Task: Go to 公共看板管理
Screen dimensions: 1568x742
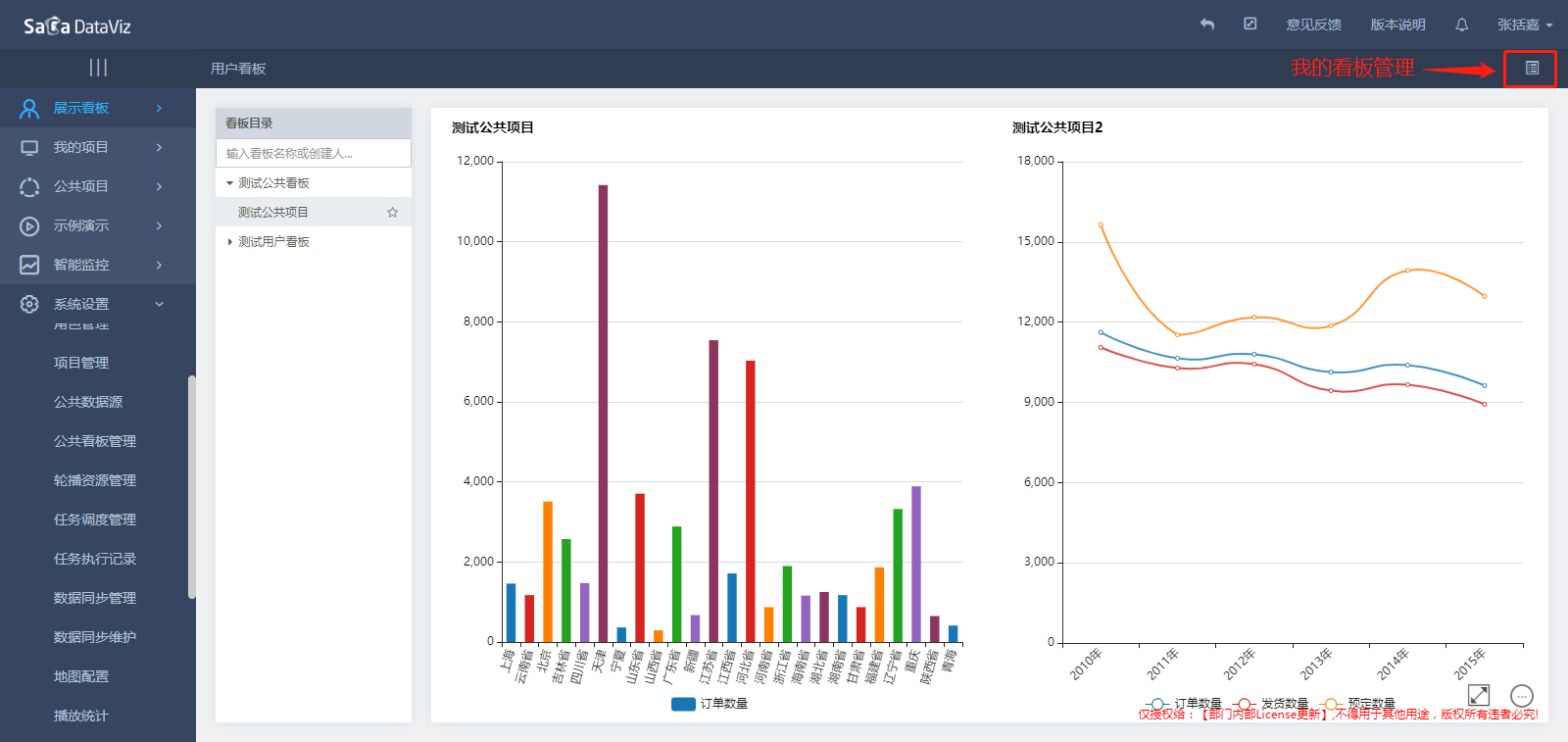Action: pyautogui.click(x=95, y=441)
